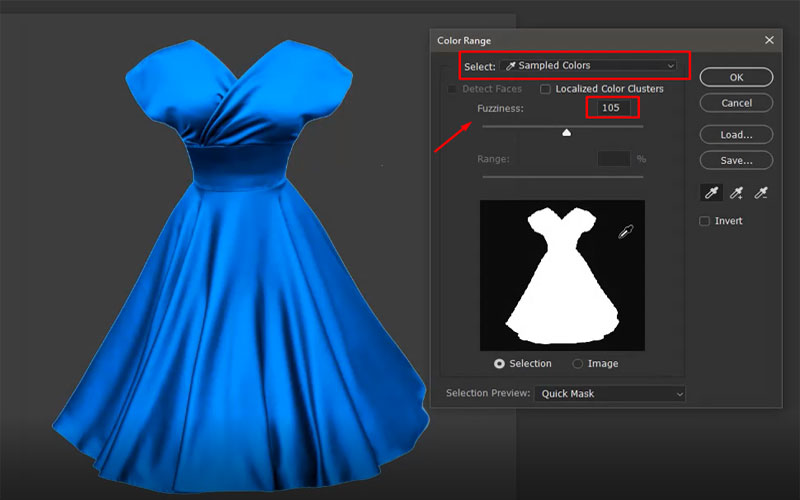
Task: Select the Selection radio button
Action: 499,364
